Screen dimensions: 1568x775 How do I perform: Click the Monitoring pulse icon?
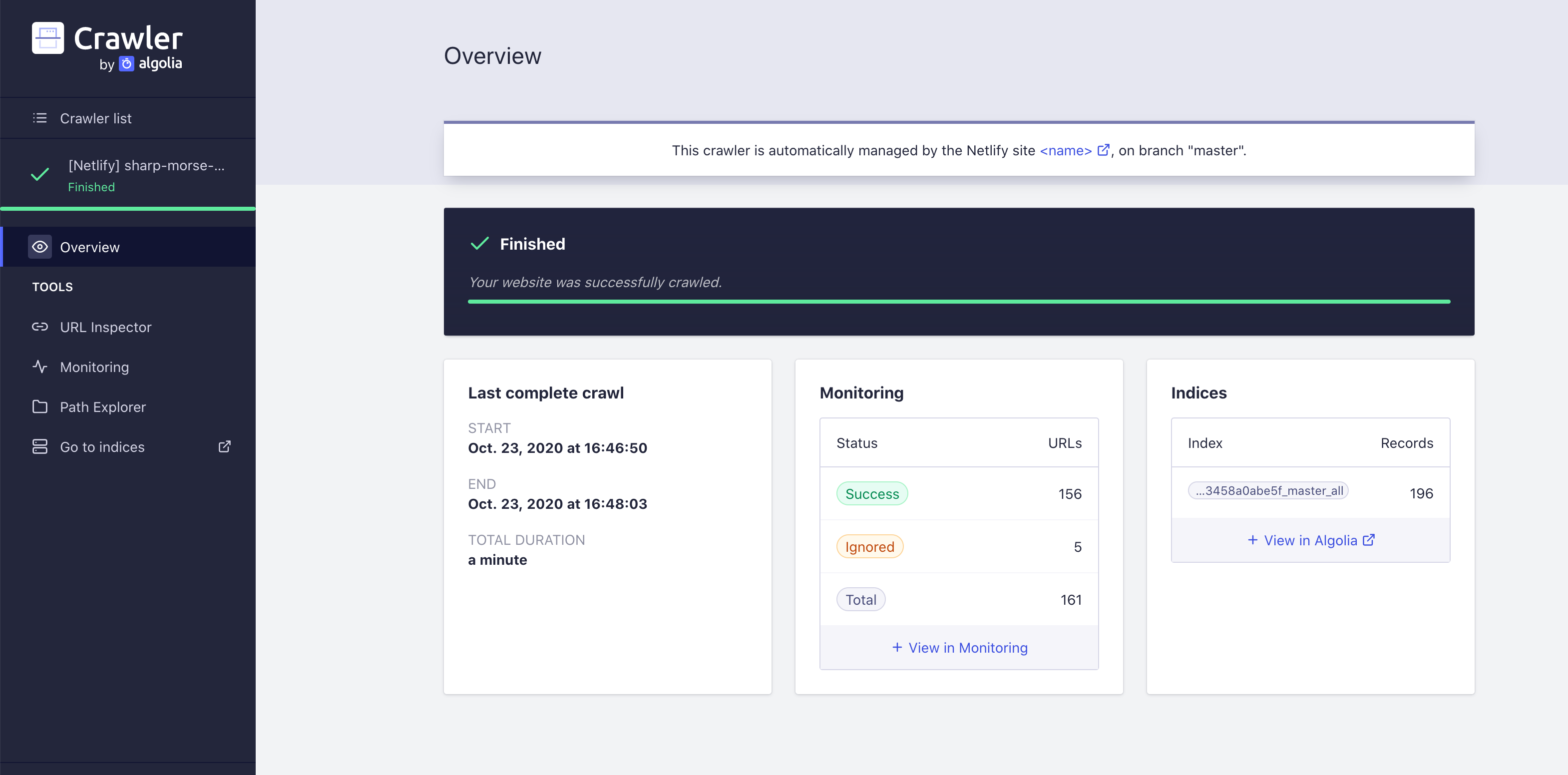point(39,367)
